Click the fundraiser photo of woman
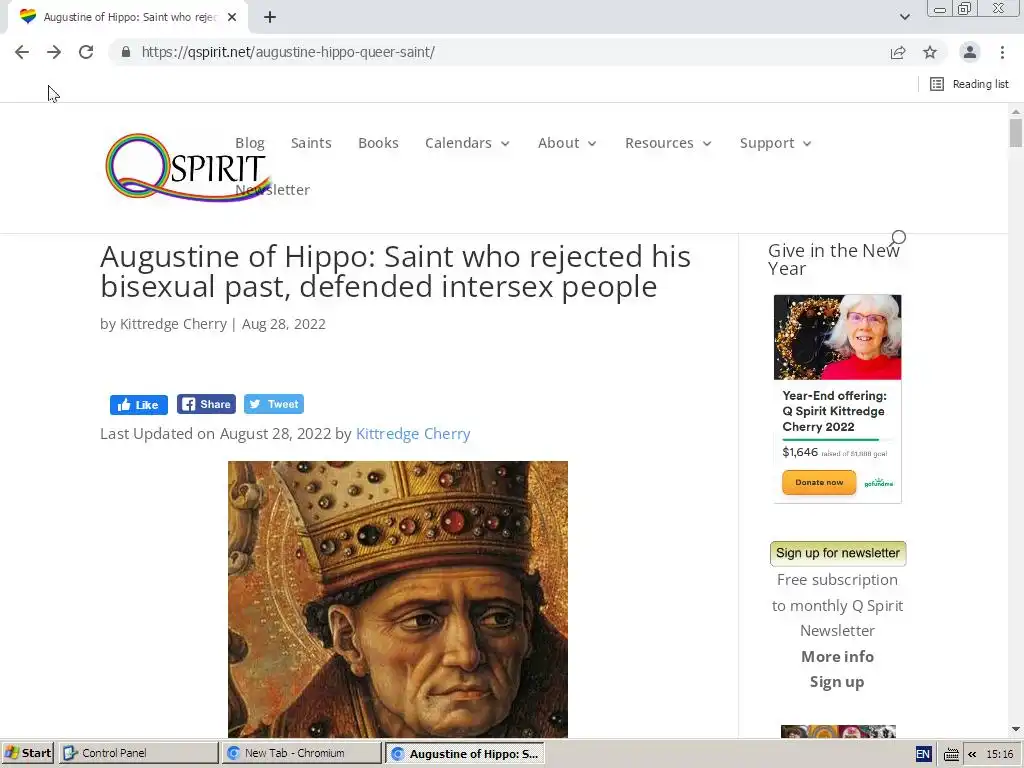The image size is (1024, 768). 837,337
